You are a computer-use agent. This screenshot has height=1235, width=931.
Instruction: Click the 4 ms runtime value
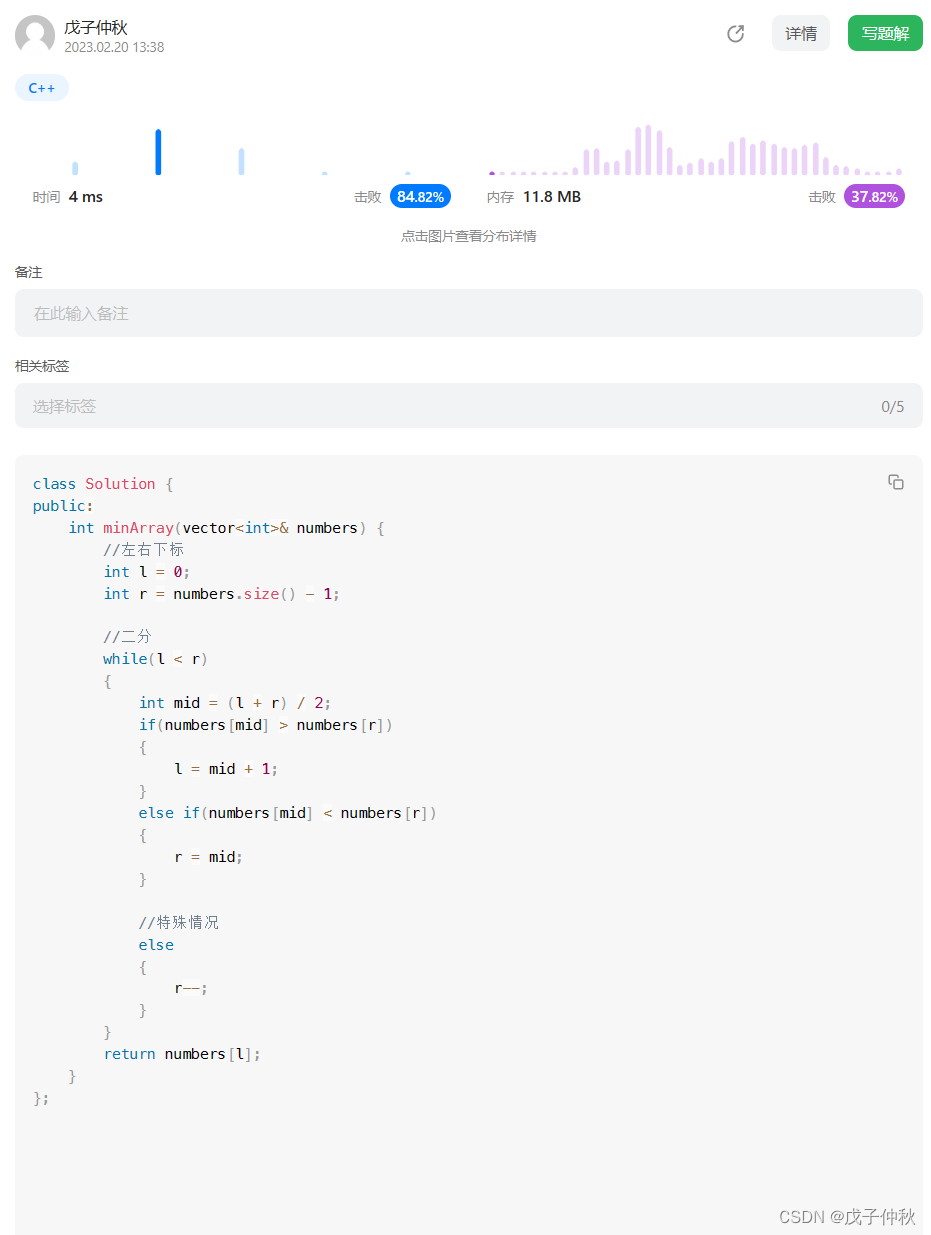coord(86,197)
